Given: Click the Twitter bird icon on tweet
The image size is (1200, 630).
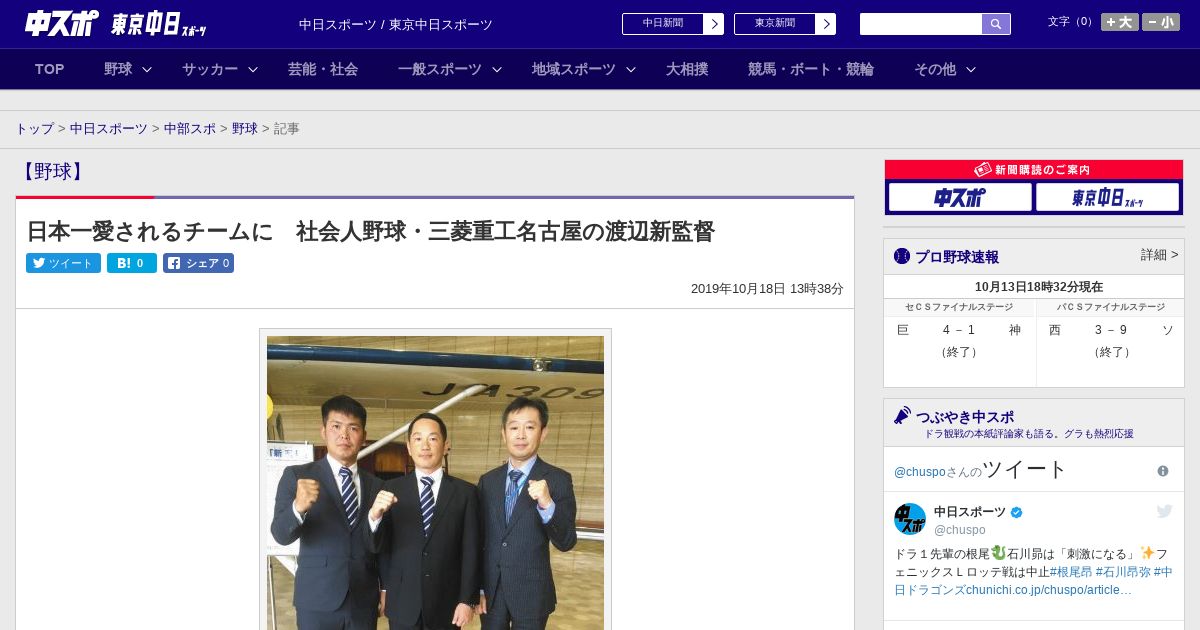Looking at the screenshot, I should pyautogui.click(x=1164, y=511).
